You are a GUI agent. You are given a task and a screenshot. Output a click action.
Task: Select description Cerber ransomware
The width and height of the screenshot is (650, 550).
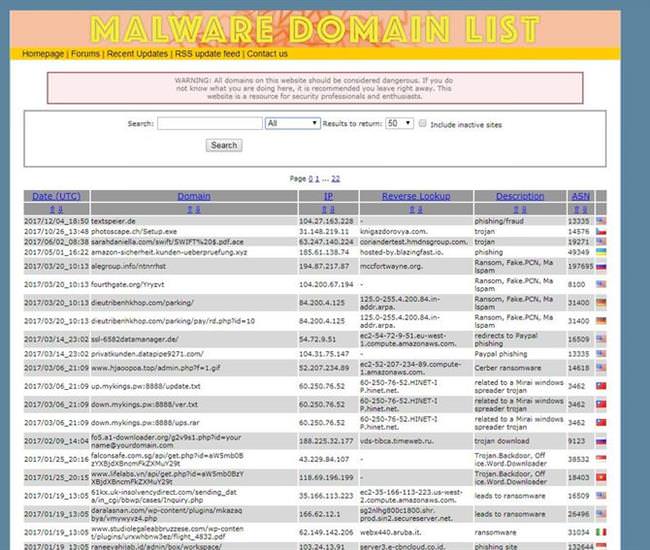click(508, 368)
